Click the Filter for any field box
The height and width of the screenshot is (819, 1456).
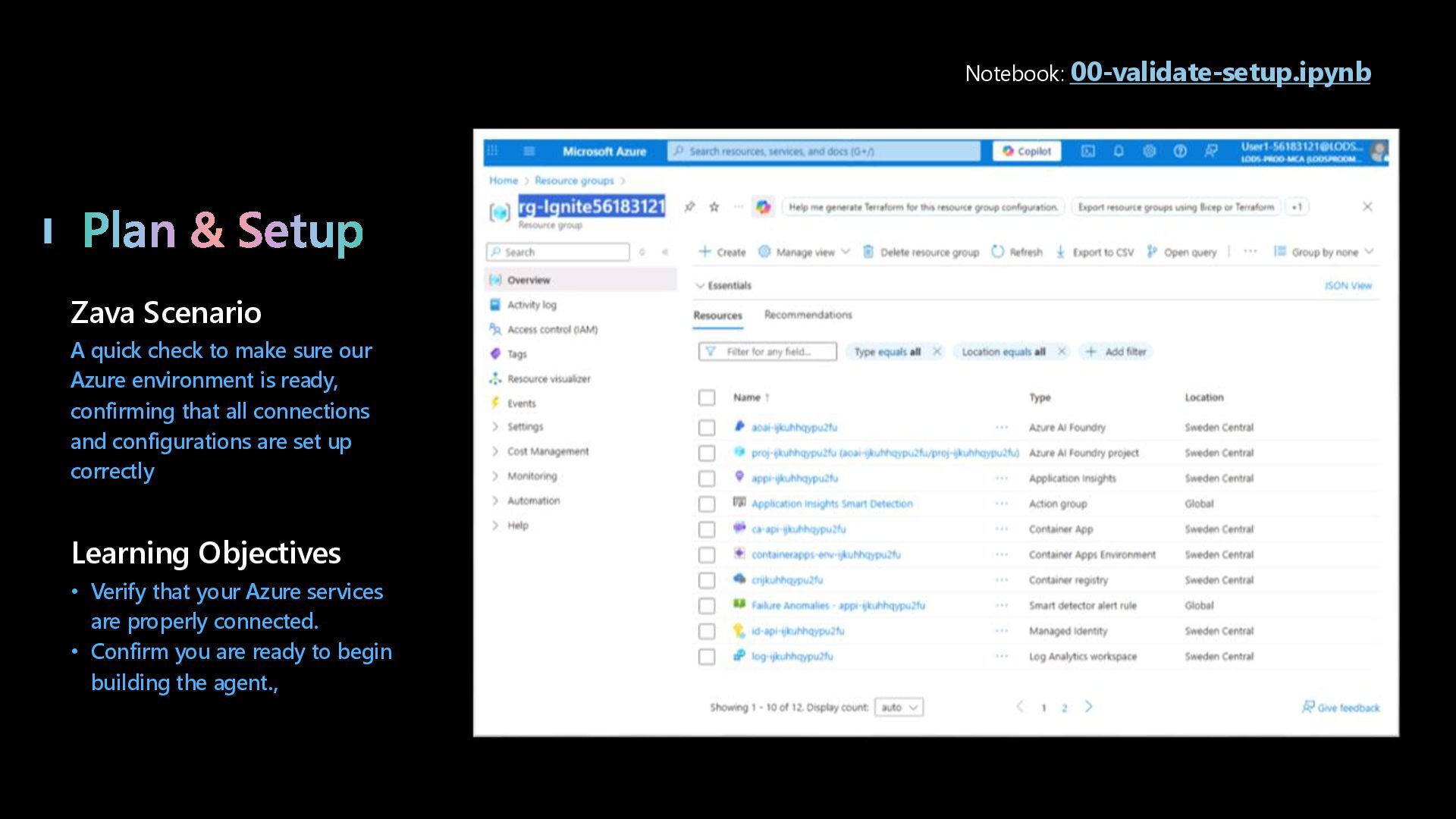[x=767, y=352]
